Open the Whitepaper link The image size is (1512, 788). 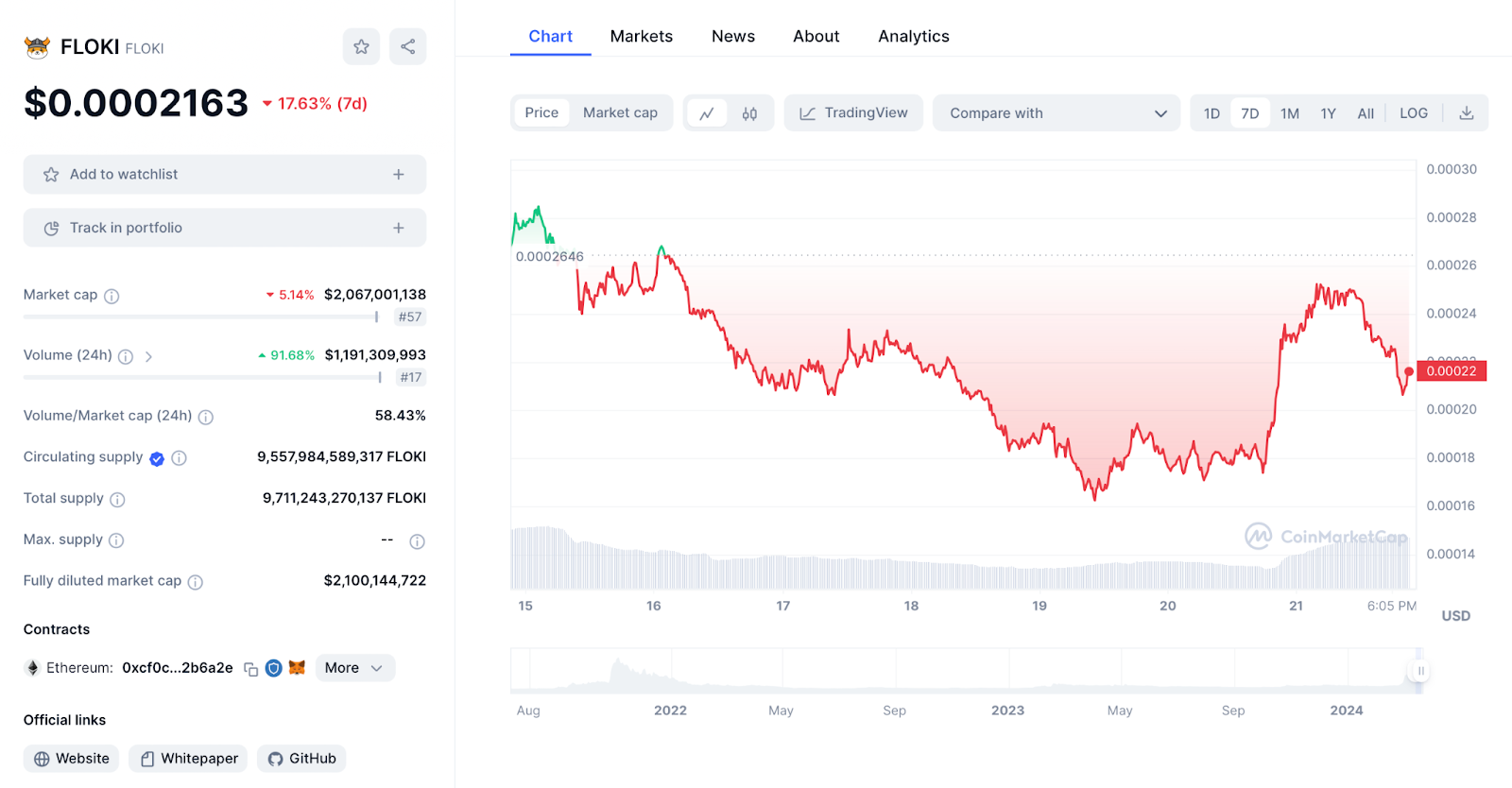point(188,759)
